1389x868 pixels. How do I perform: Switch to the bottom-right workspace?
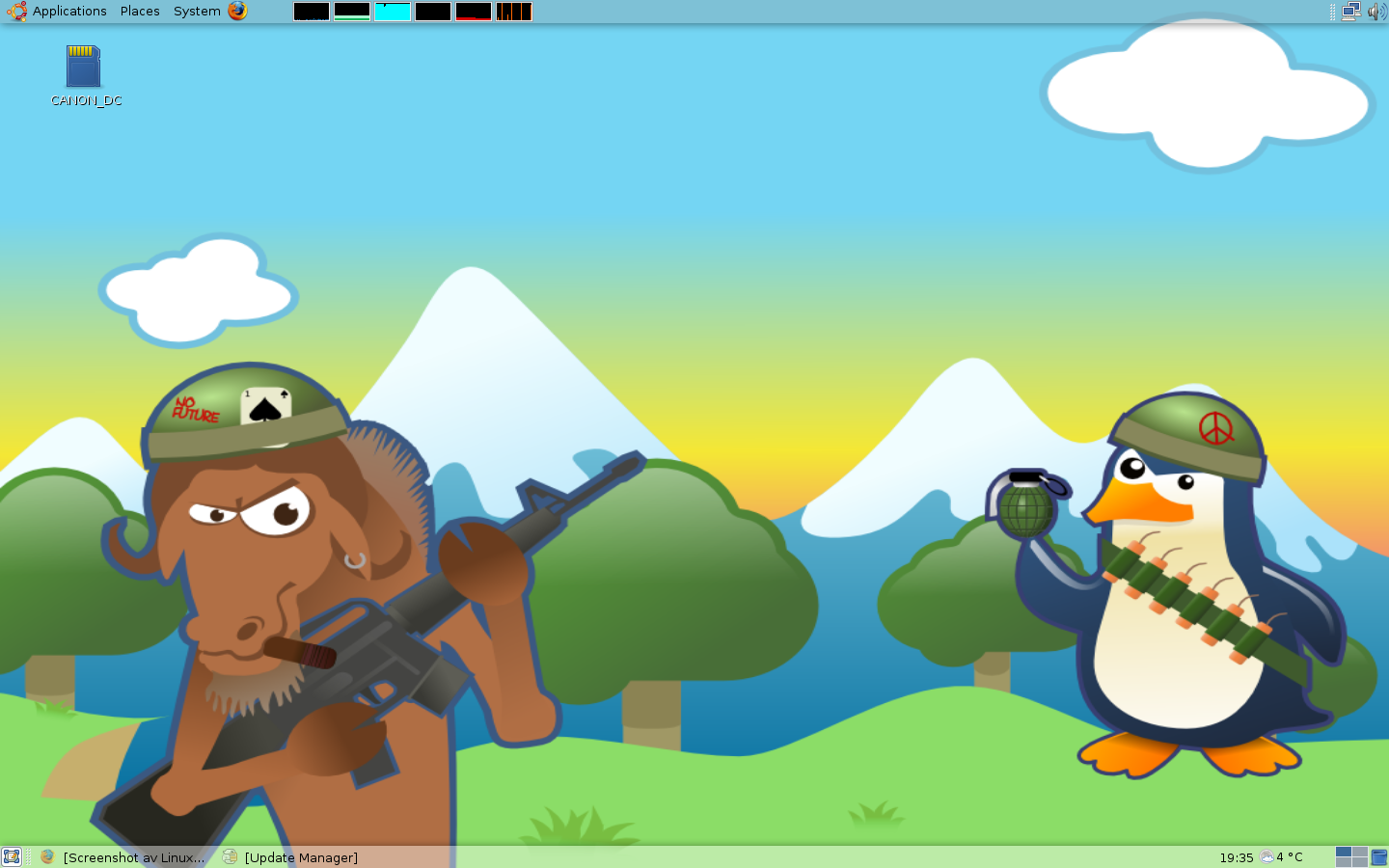1360,862
